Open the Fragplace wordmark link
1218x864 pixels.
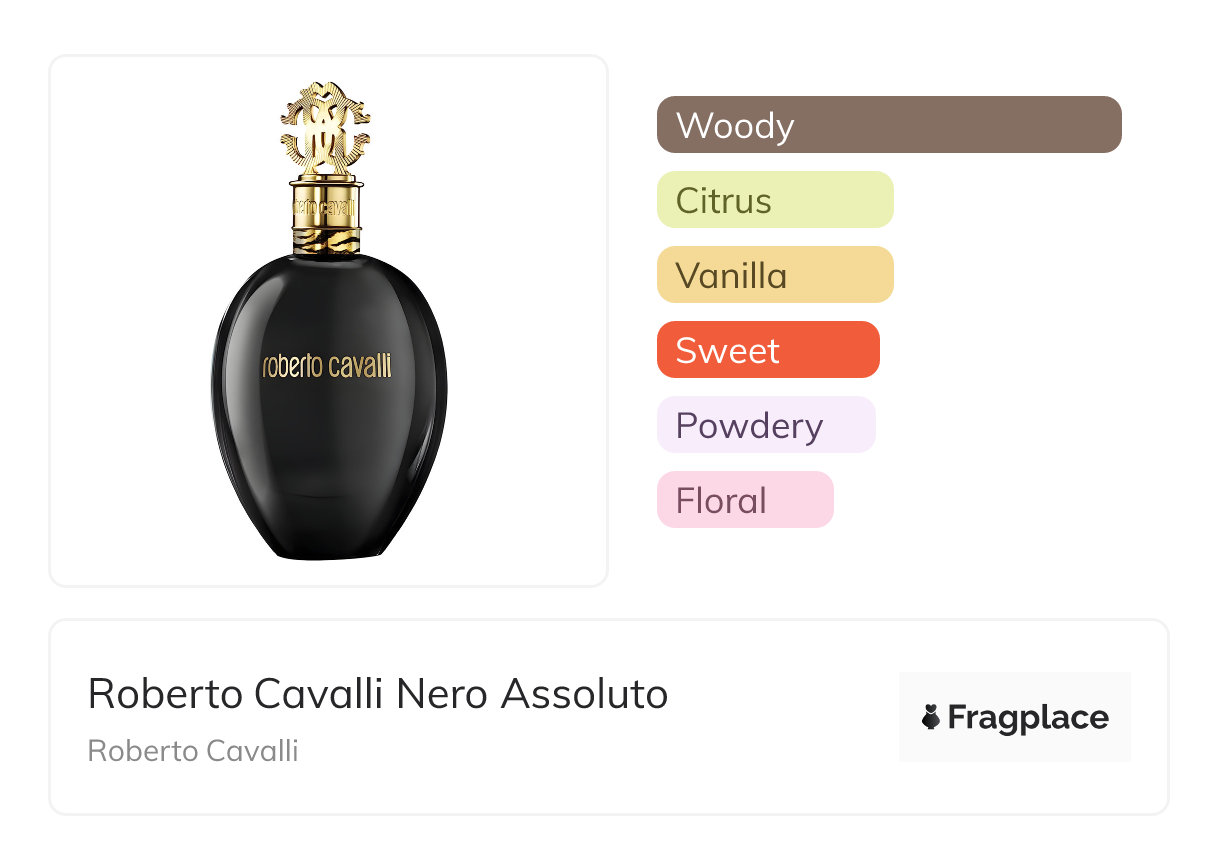click(x=1028, y=718)
